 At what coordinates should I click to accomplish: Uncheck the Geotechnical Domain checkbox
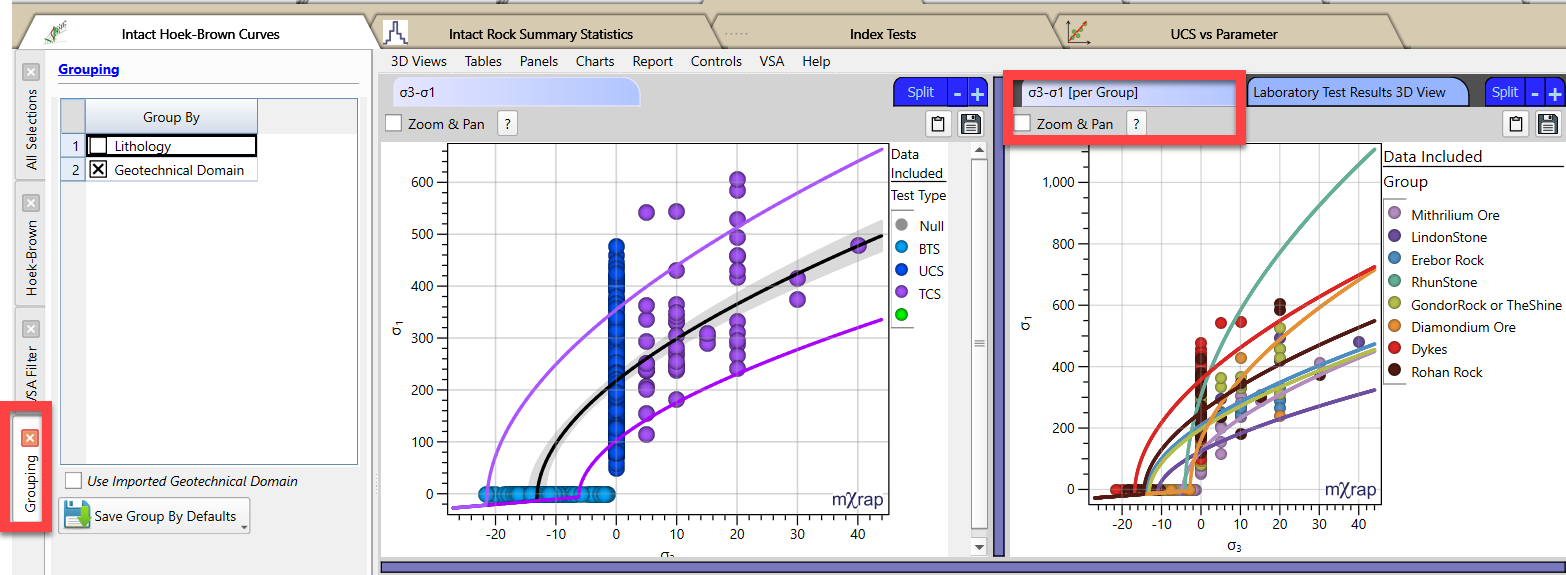pos(98,170)
